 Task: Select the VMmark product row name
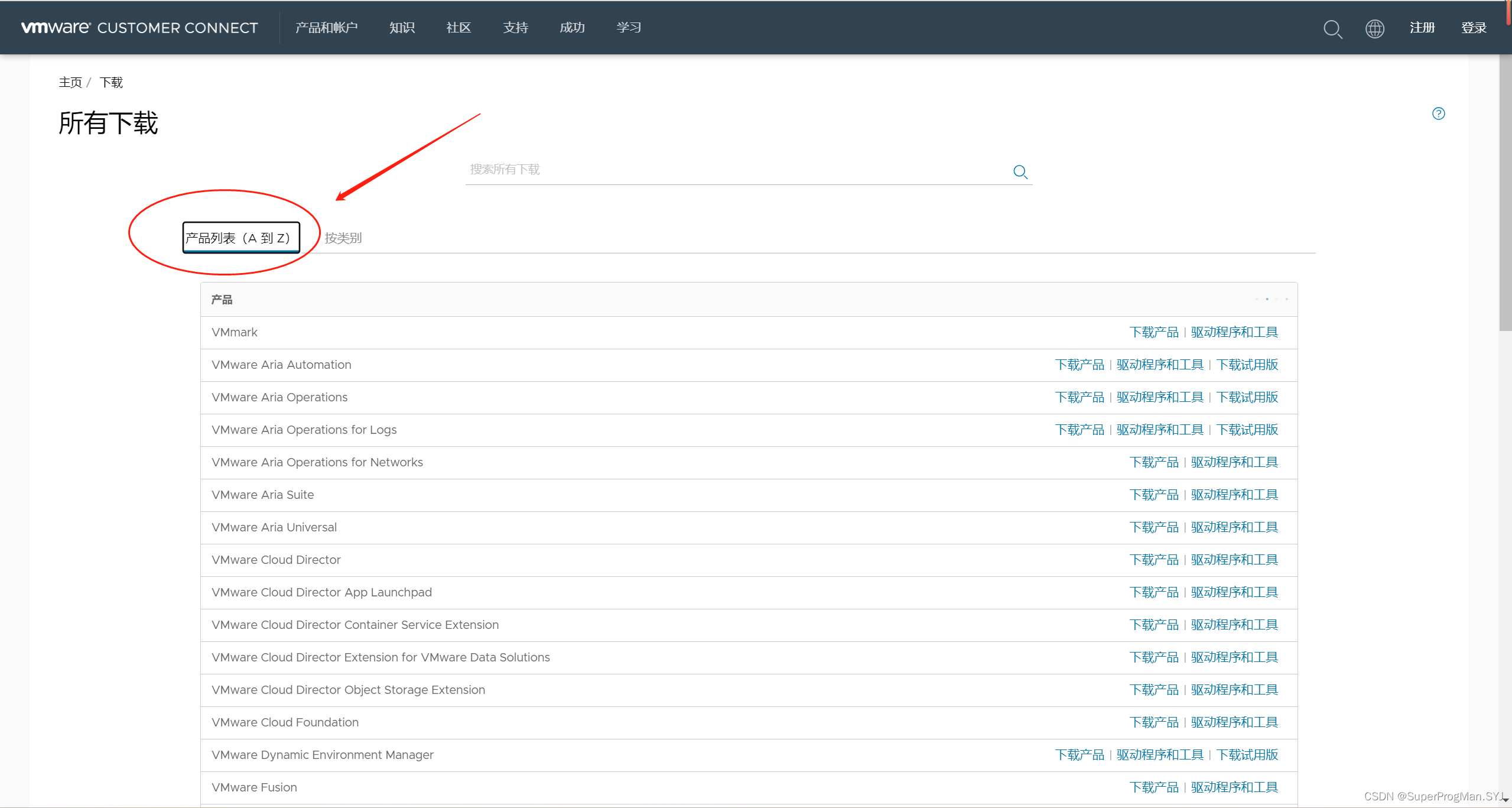tap(235, 332)
